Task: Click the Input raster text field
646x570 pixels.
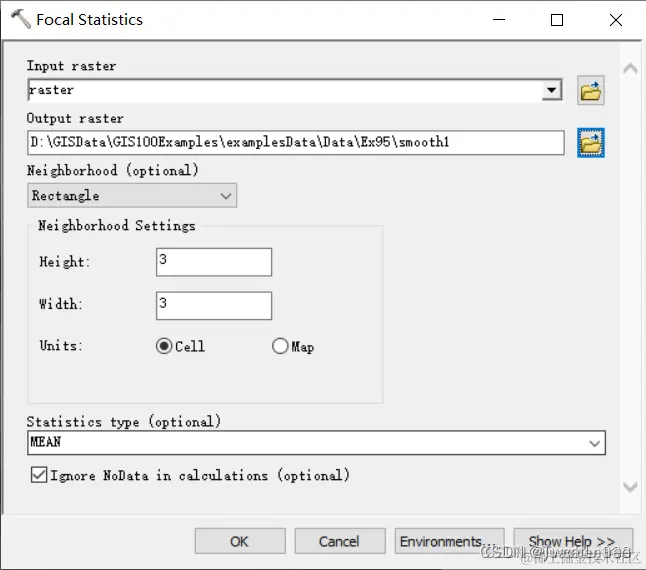Action: tap(285, 90)
